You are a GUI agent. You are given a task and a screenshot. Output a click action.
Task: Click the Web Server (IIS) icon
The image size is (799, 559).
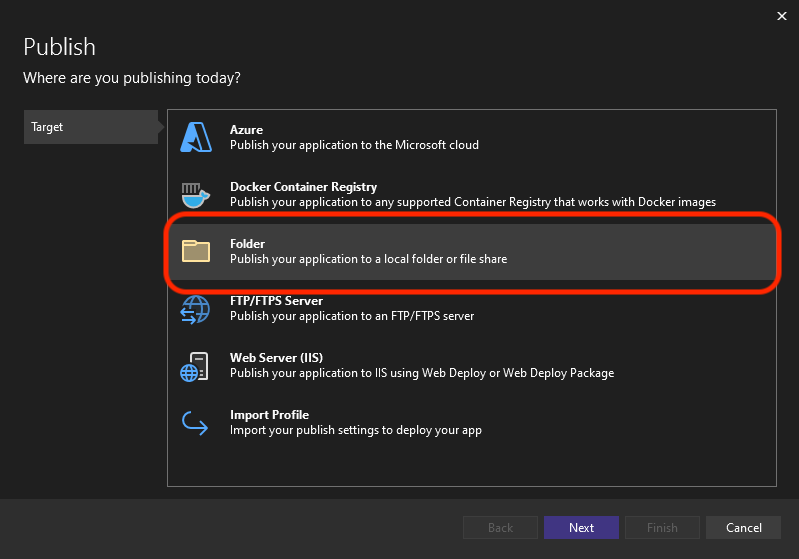click(x=196, y=366)
